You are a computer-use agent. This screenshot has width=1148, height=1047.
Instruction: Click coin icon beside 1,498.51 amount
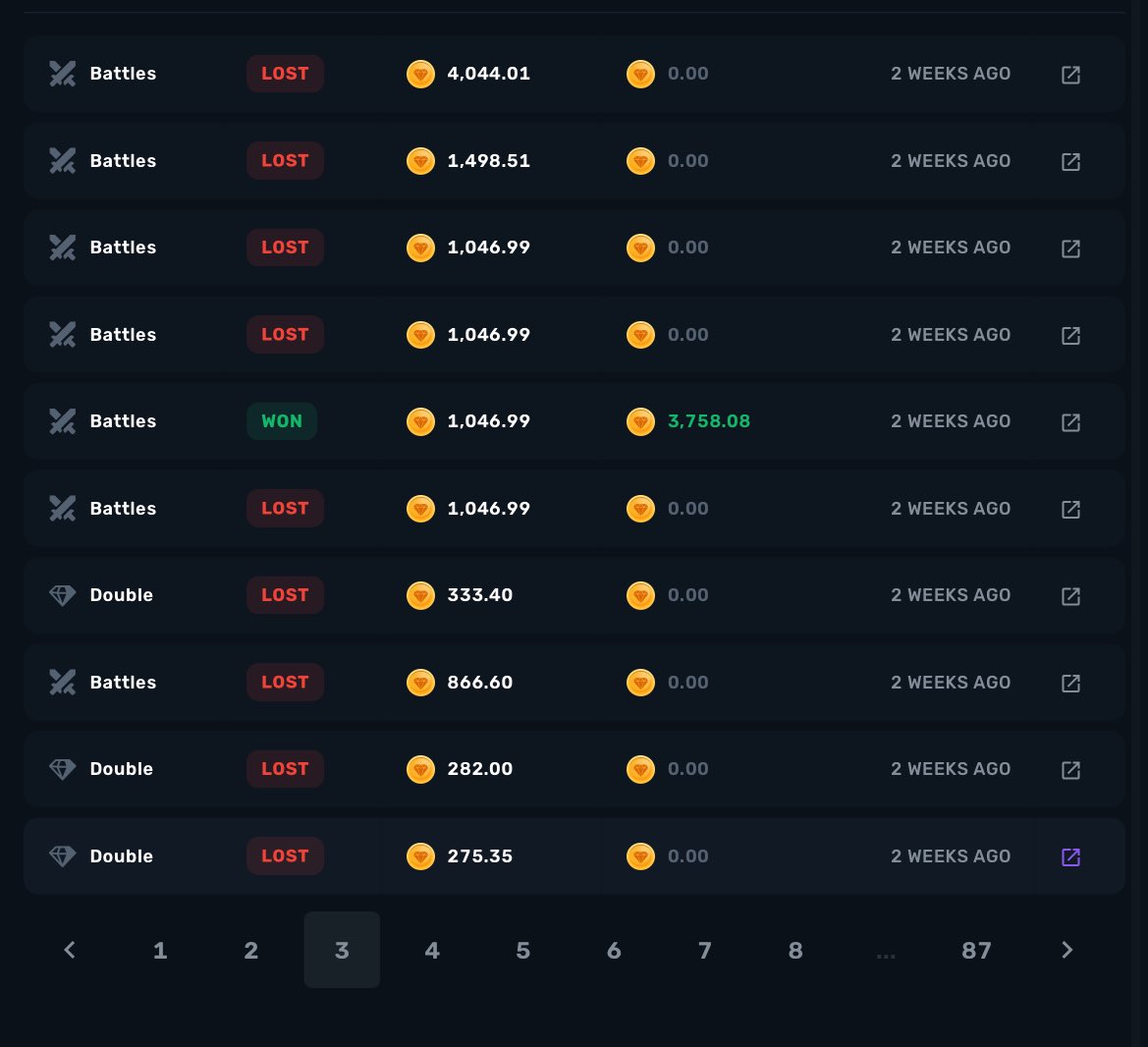tap(420, 161)
